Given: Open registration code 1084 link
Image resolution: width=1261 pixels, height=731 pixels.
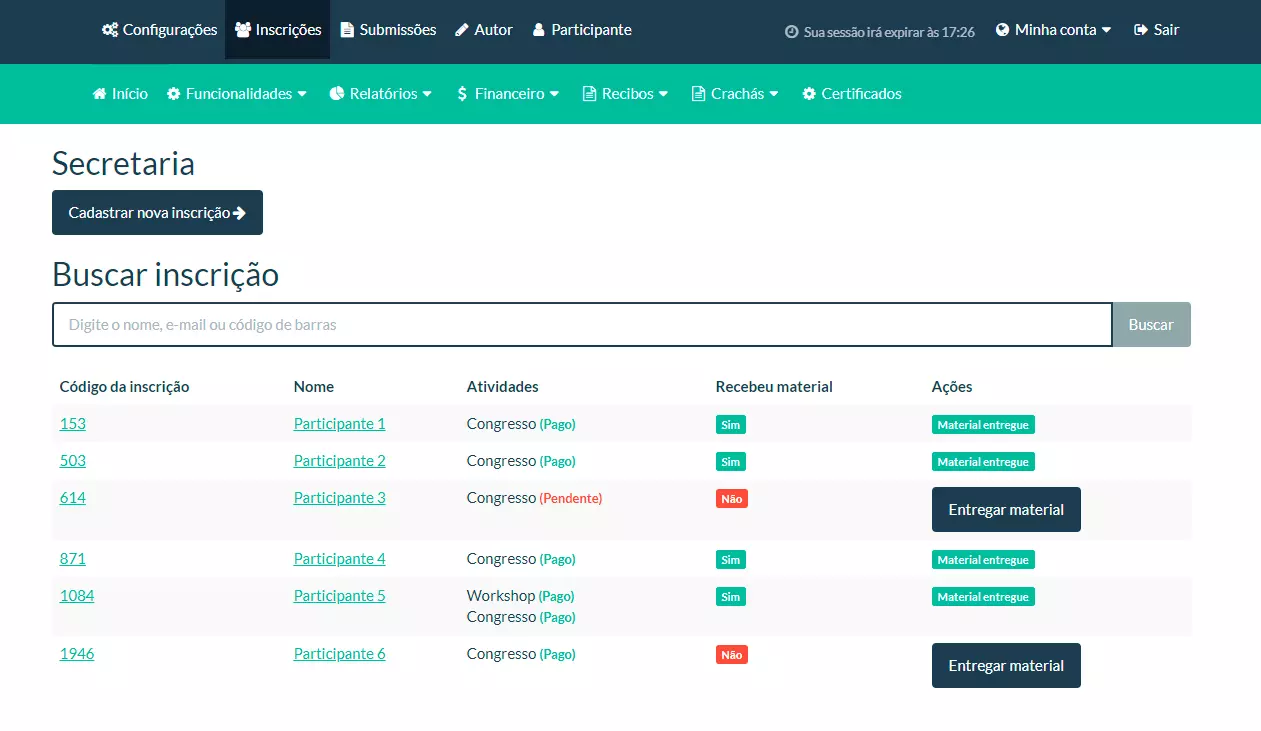Looking at the screenshot, I should click(x=76, y=596).
